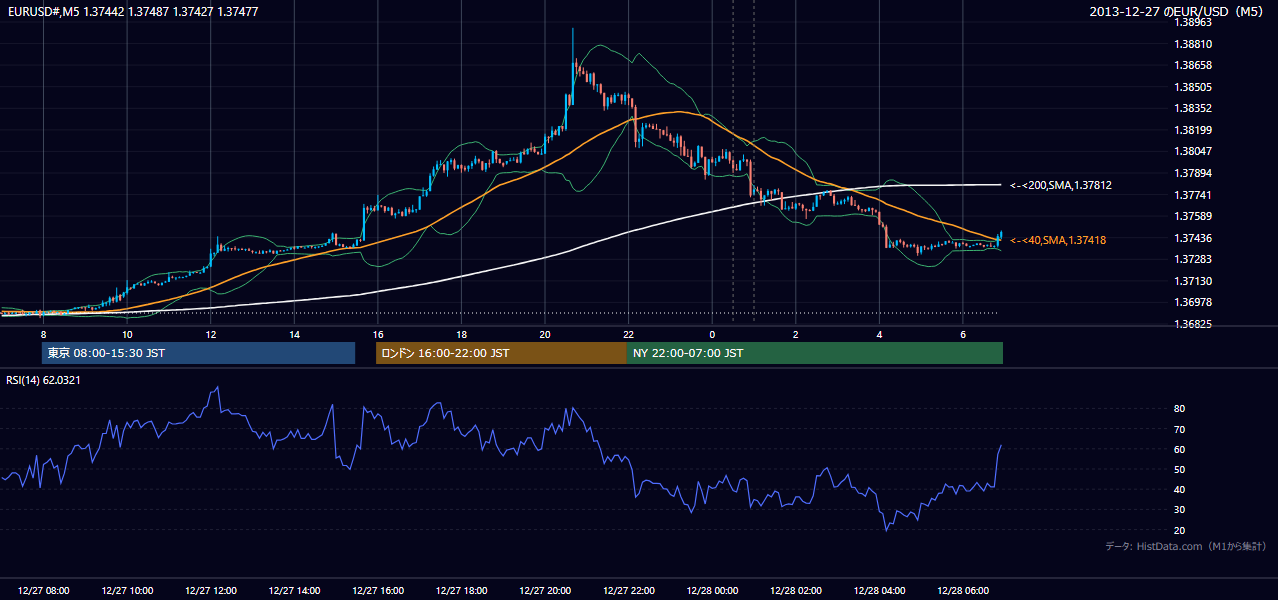Click hour label 18 on price chart axis
The image size is (1278, 600).
[461, 334]
